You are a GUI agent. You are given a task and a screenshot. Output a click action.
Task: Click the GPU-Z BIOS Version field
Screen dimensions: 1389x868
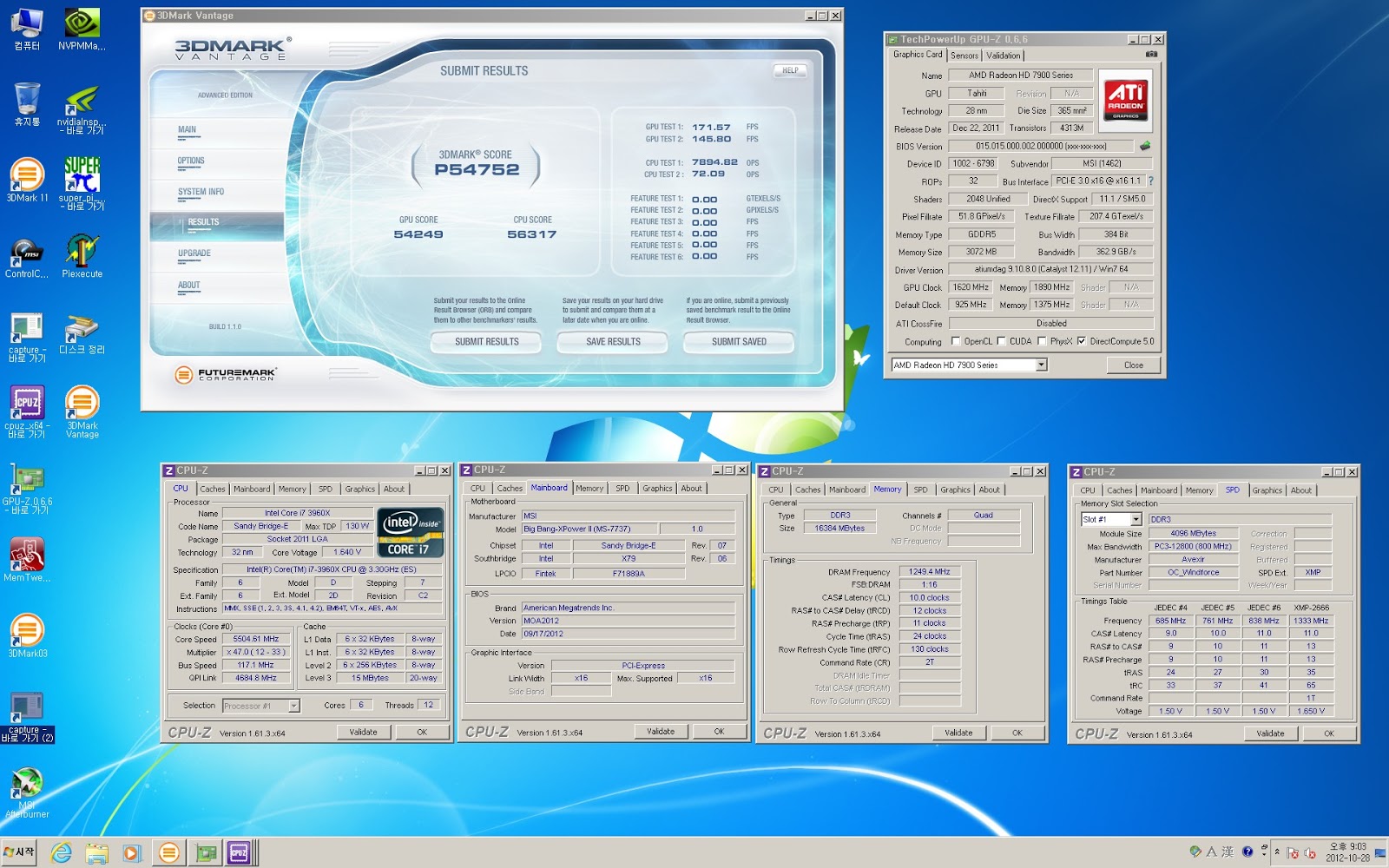(1041, 147)
